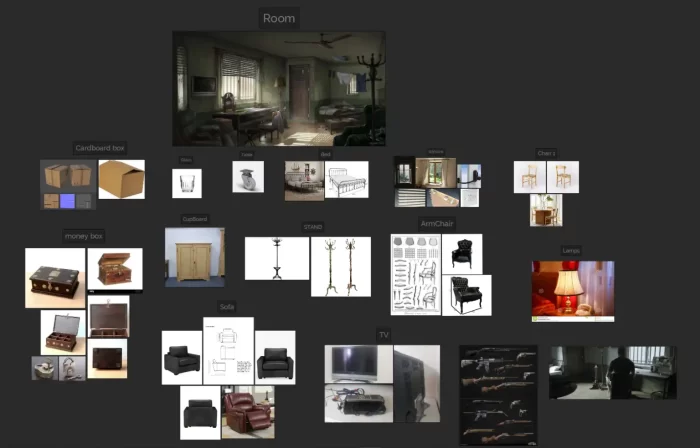The width and height of the screenshot is (700, 448).
Task: Select the ArmChair group label
Action: click(437, 224)
